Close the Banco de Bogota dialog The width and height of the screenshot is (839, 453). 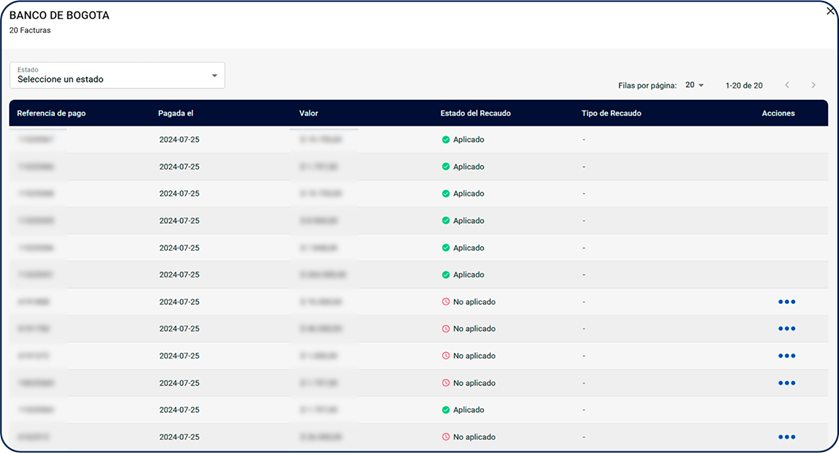830,11
